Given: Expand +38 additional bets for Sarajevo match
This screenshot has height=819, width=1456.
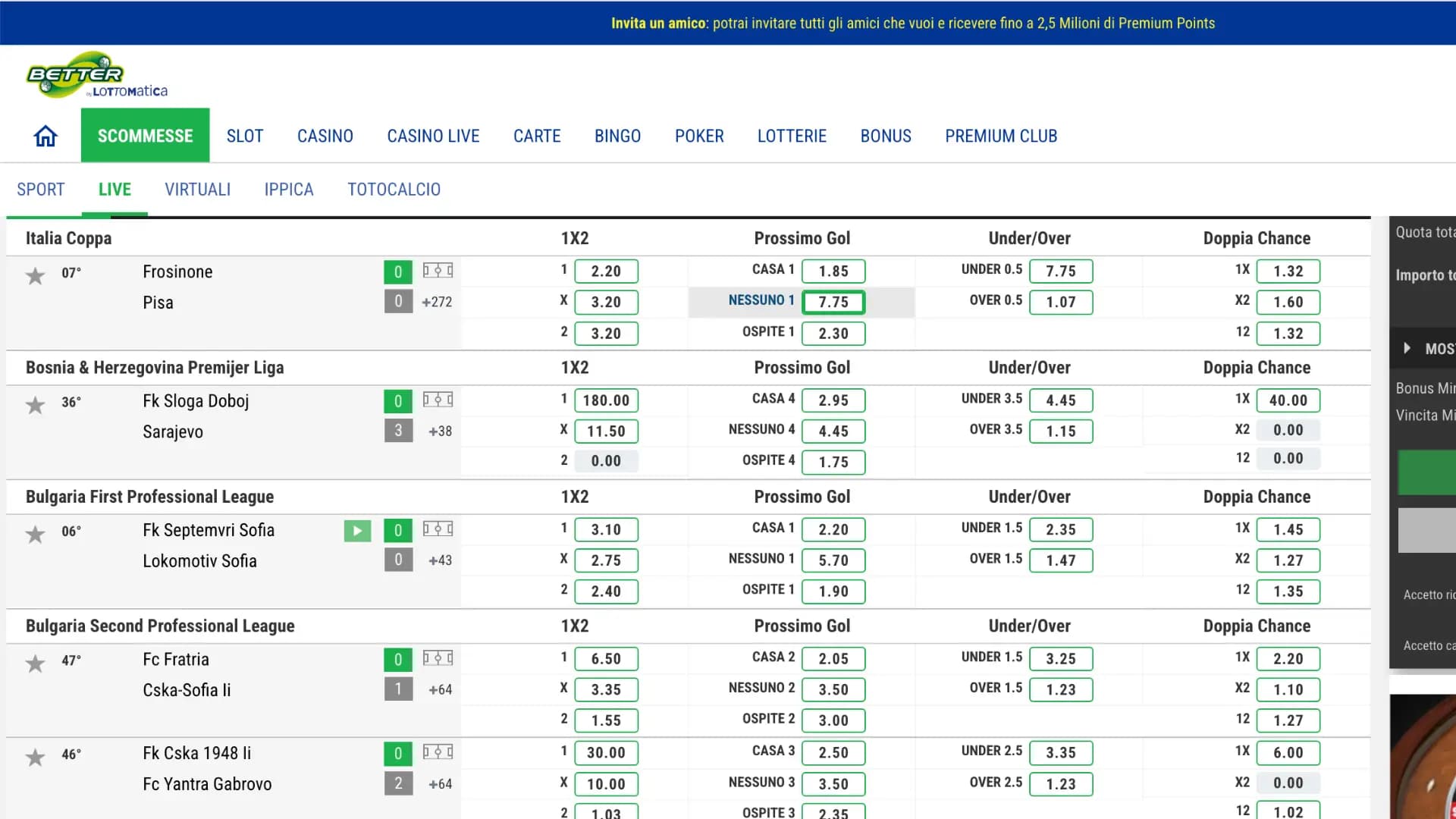Looking at the screenshot, I should [440, 431].
